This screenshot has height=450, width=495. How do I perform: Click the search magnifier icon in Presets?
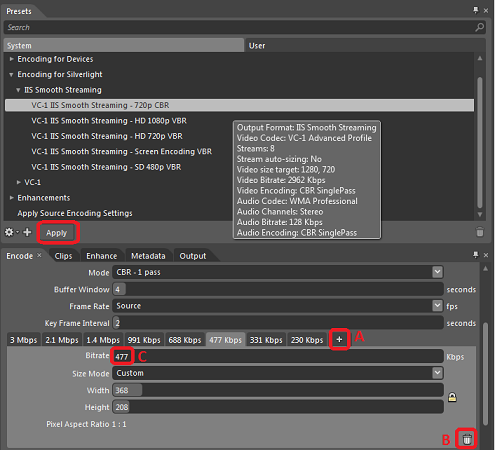point(479,27)
